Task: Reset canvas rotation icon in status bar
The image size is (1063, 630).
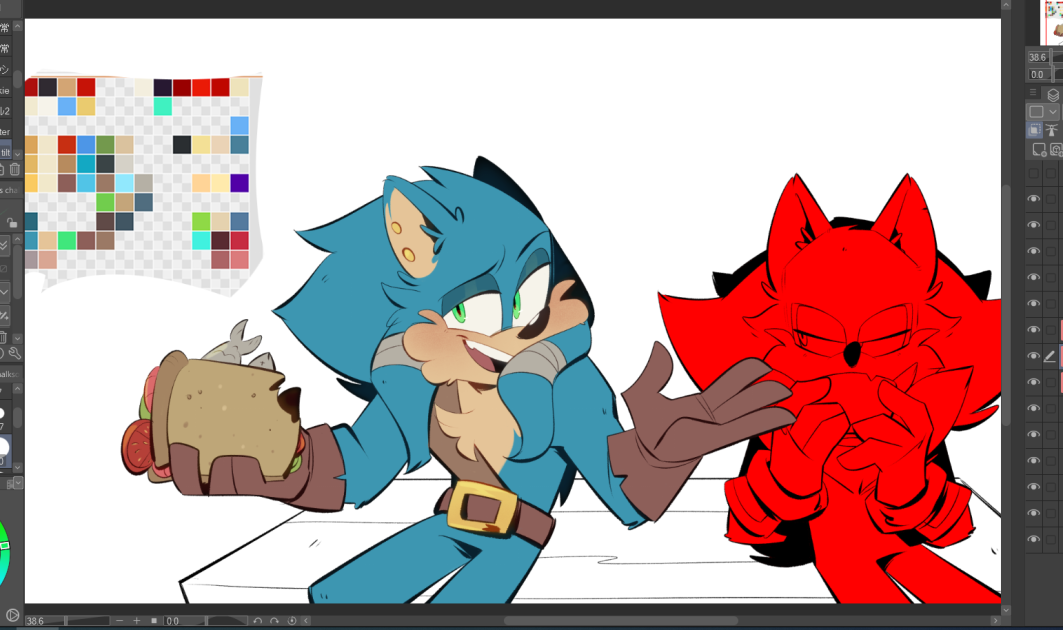Action: point(292,621)
